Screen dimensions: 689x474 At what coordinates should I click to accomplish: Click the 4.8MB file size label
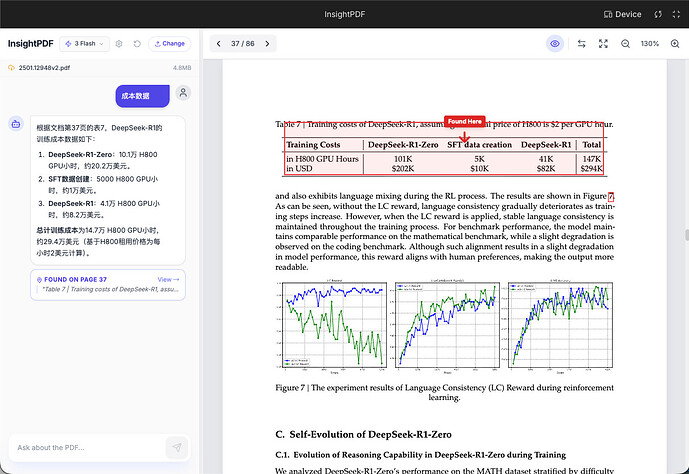point(182,68)
